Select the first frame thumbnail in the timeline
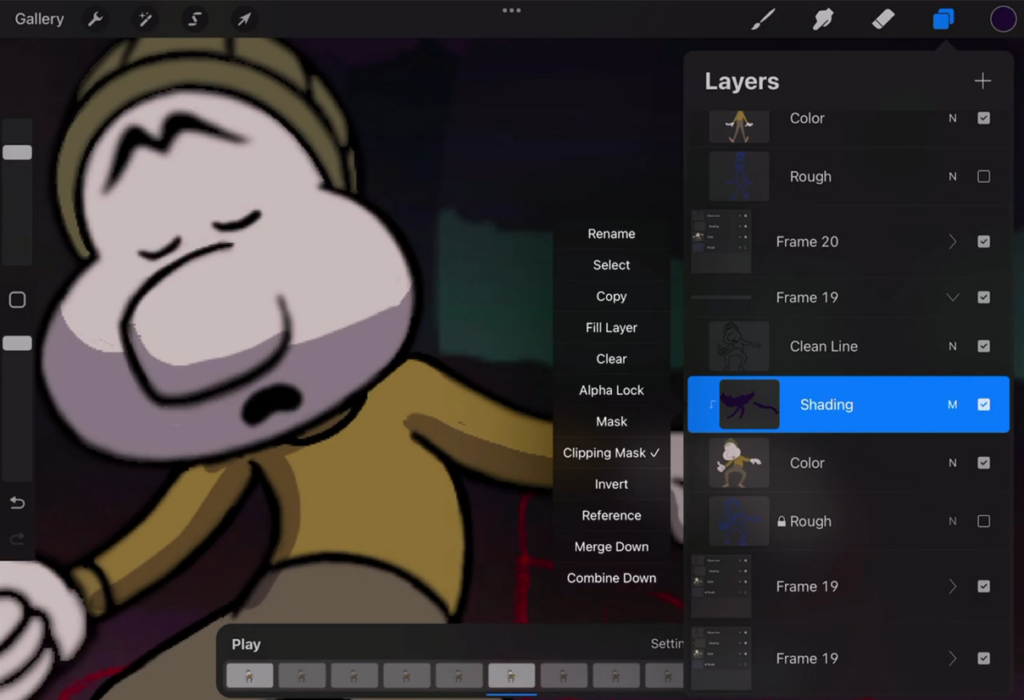Screen dimensions: 1024x700 point(249,675)
